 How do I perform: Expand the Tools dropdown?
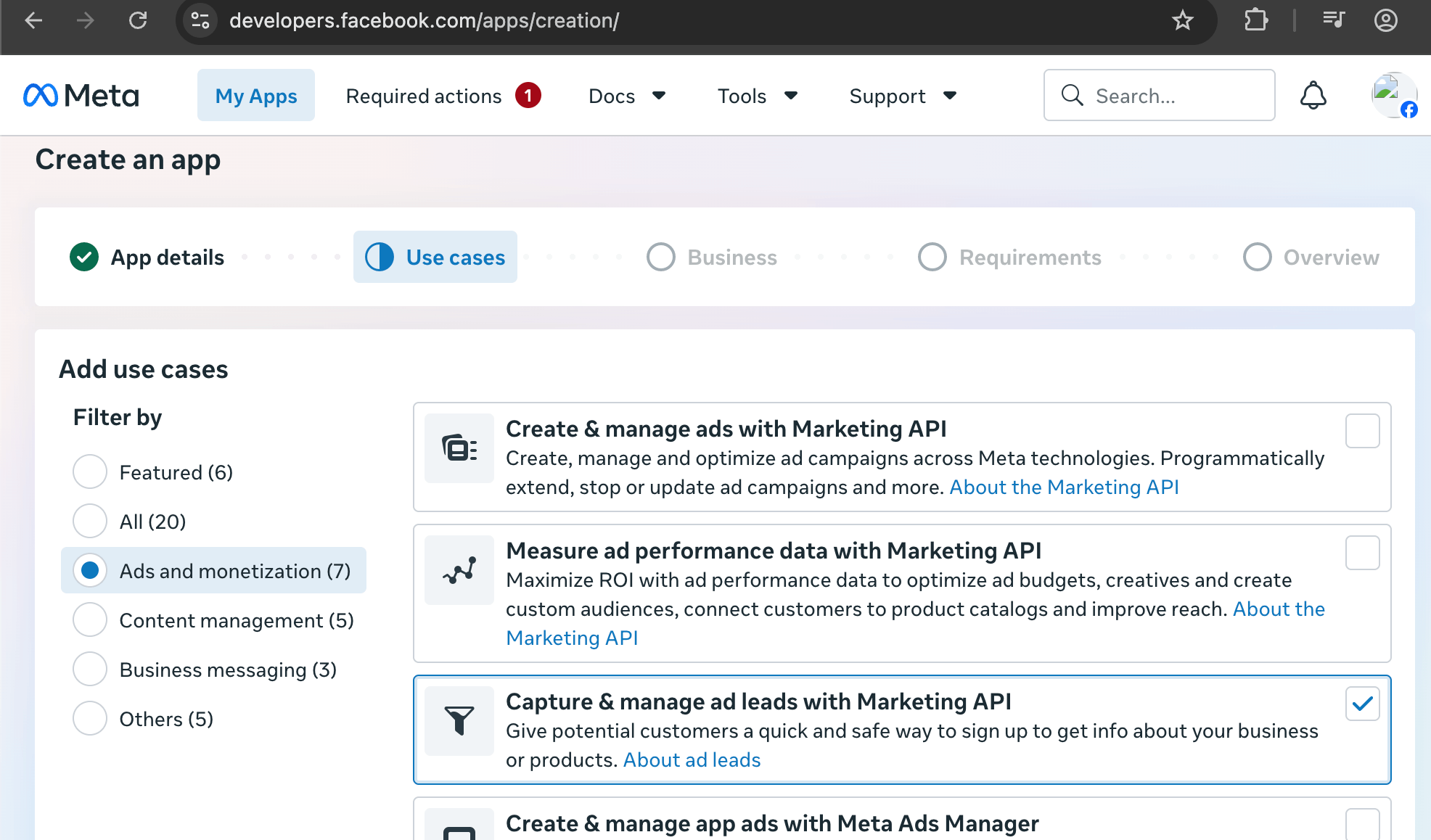[x=758, y=96]
